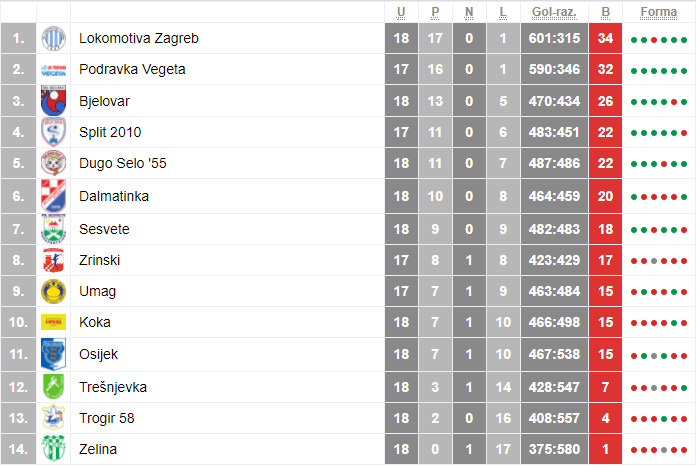The width and height of the screenshot is (698, 467).
Task: Click Zelina's form indicator dots
Action: point(658,450)
